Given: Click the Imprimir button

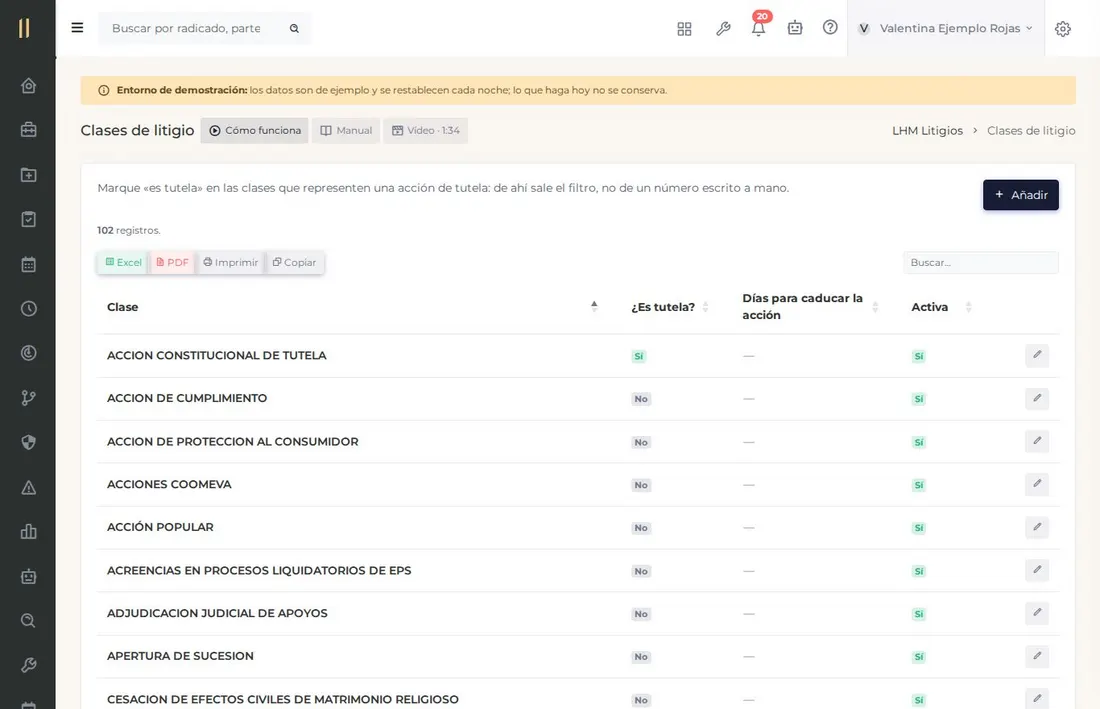Looking at the screenshot, I should pyautogui.click(x=231, y=262).
